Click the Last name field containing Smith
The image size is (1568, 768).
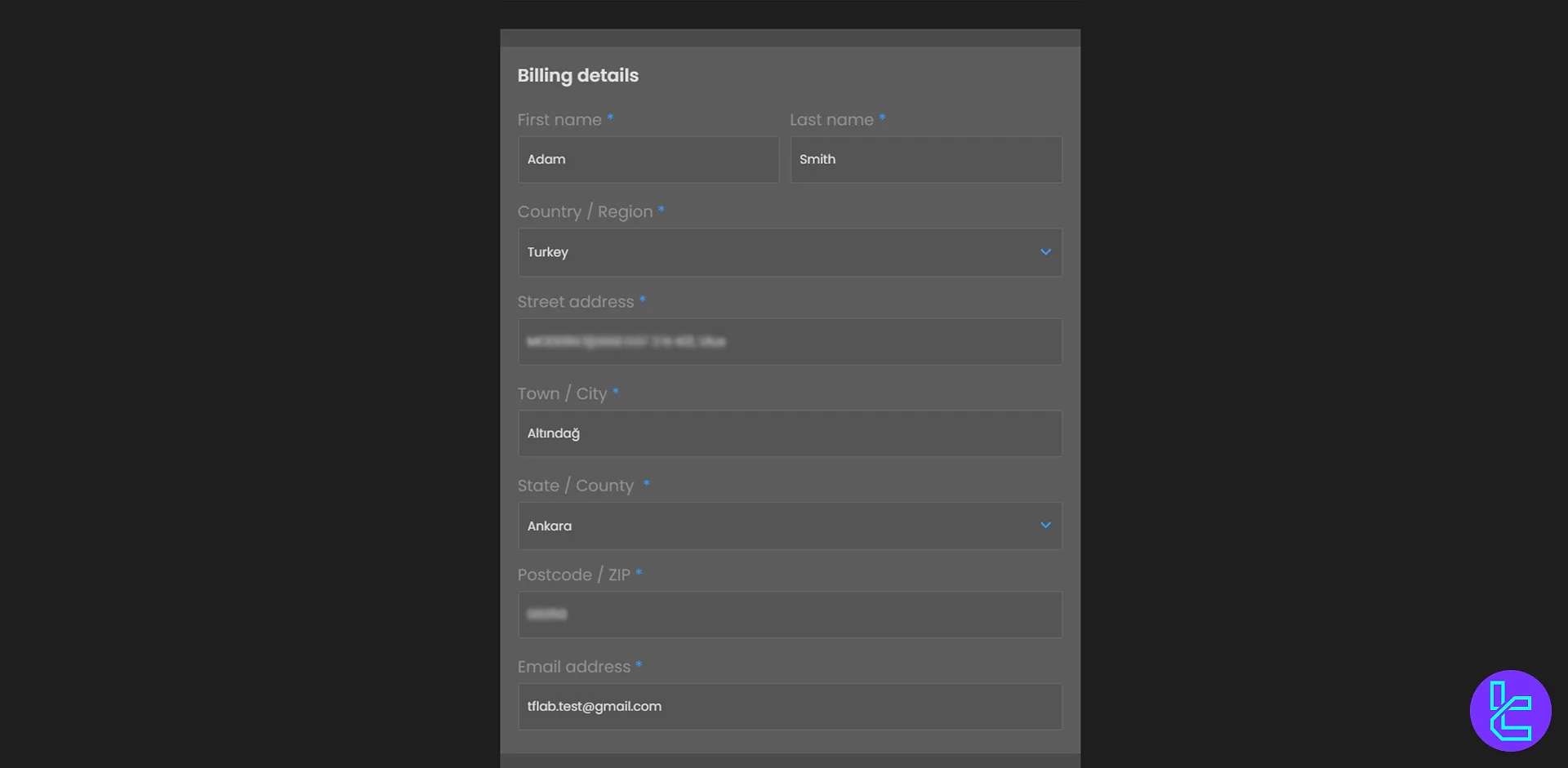pyautogui.click(x=926, y=159)
